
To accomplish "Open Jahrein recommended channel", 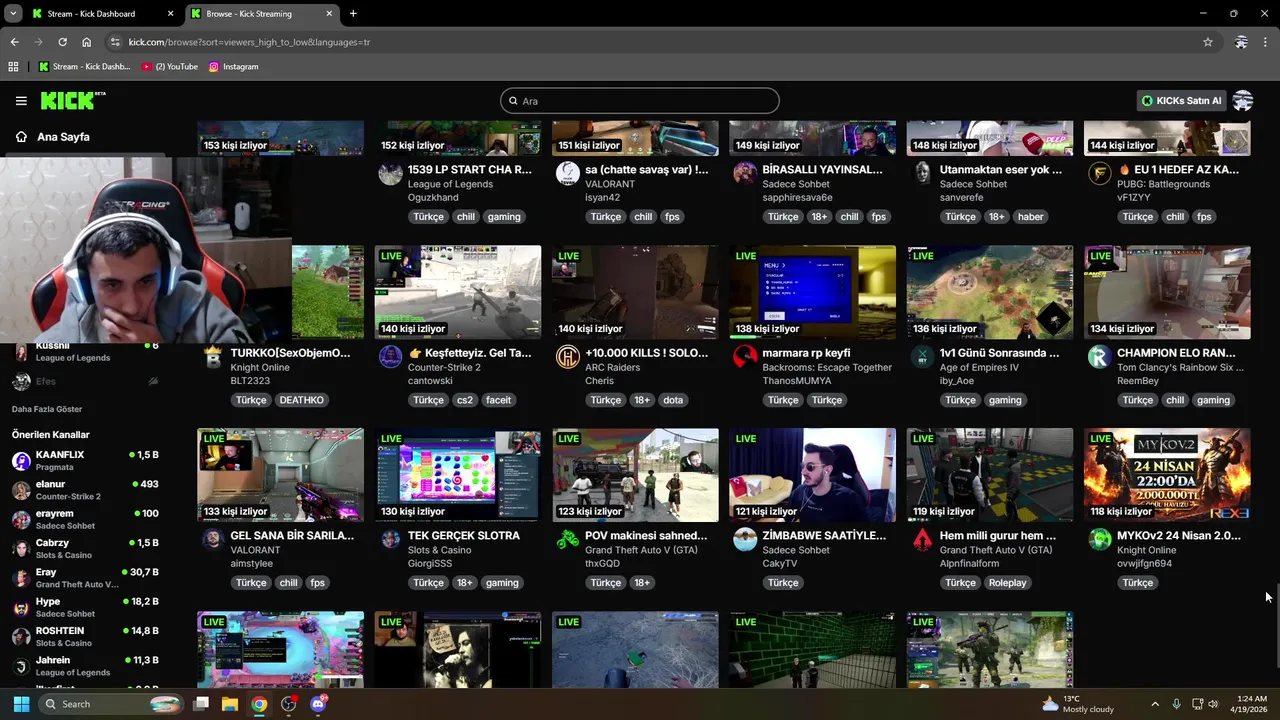I will click(85, 666).
